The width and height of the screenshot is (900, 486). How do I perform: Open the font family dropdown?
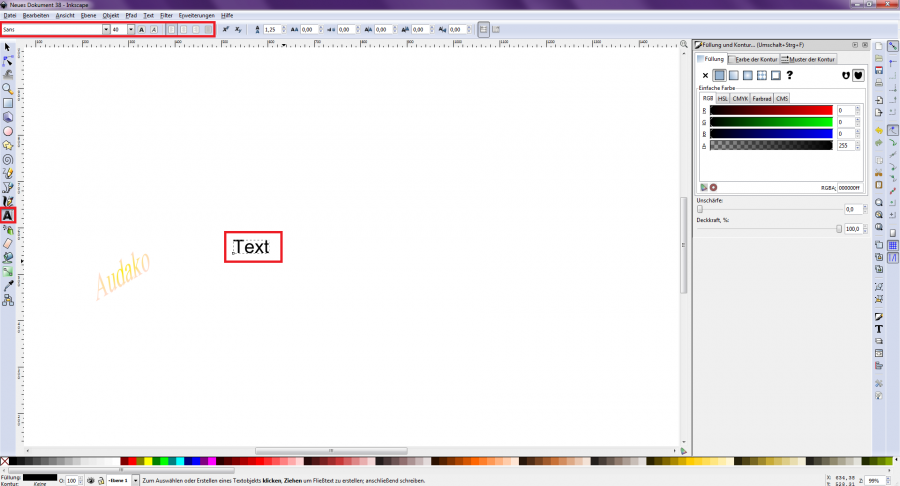(x=105, y=30)
